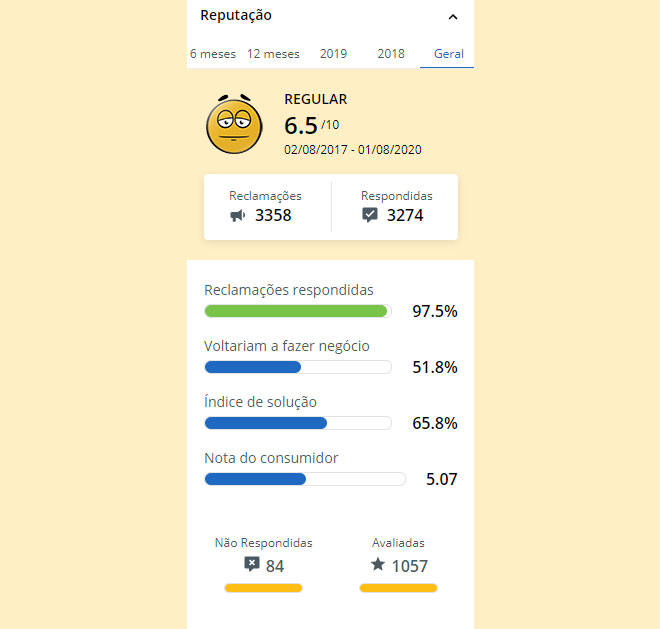Open the 2019 reputation tab
Screen dimensions: 660x629
(x=333, y=54)
